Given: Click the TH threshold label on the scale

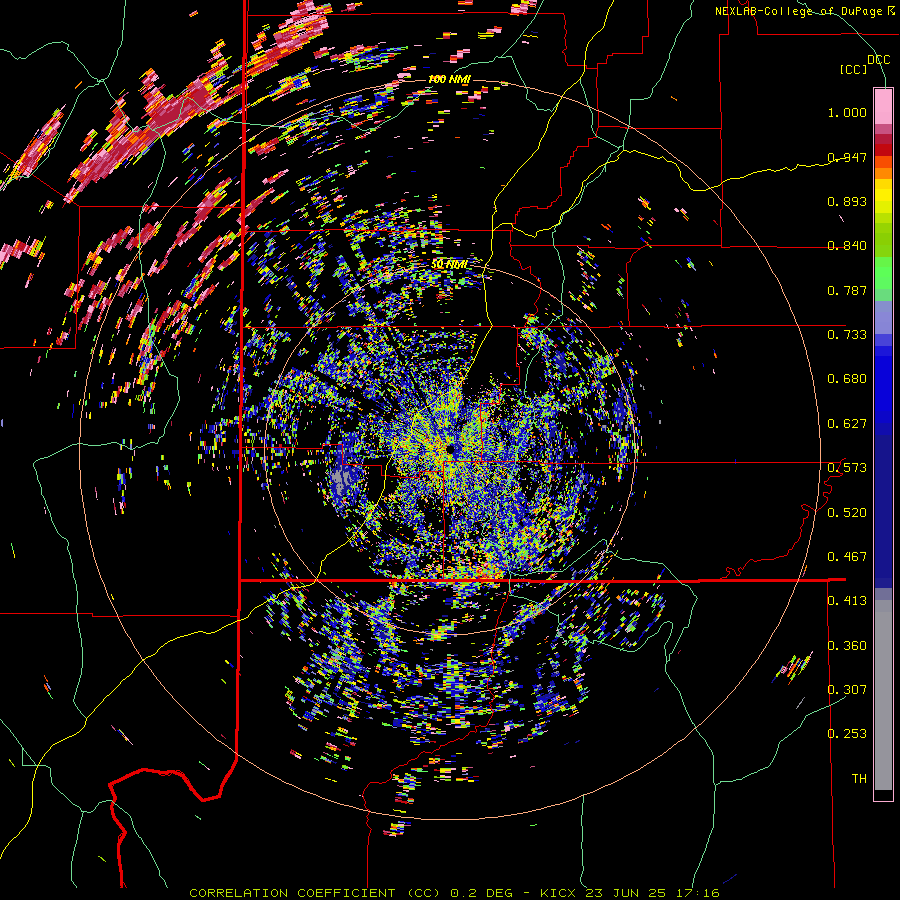Looking at the screenshot, I should click(x=859, y=779).
